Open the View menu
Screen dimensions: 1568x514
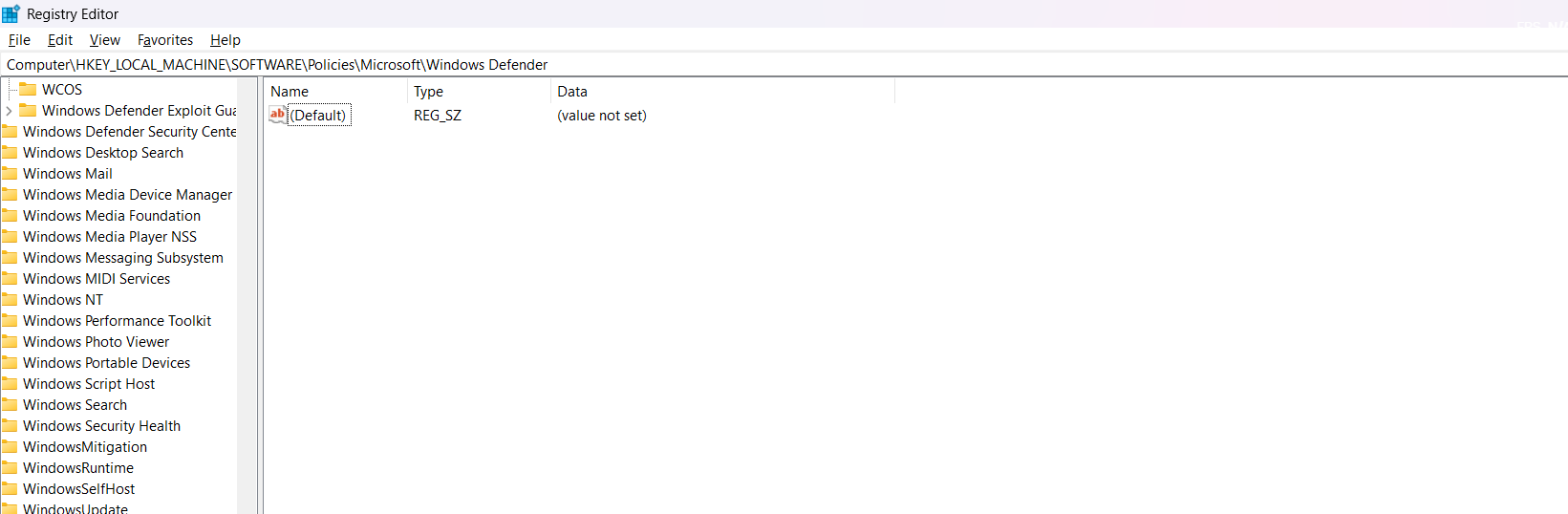[104, 40]
